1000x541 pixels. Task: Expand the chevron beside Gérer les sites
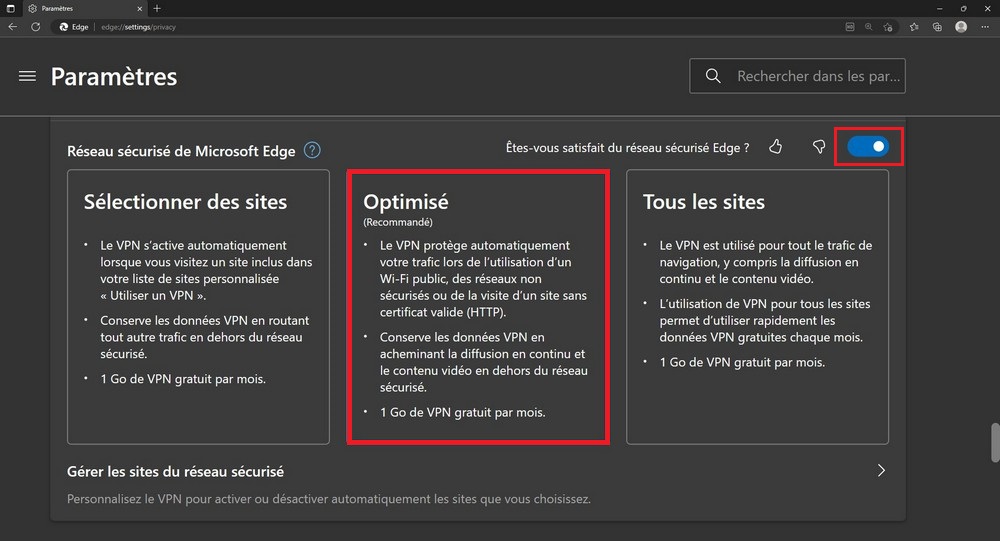coord(881,471)
